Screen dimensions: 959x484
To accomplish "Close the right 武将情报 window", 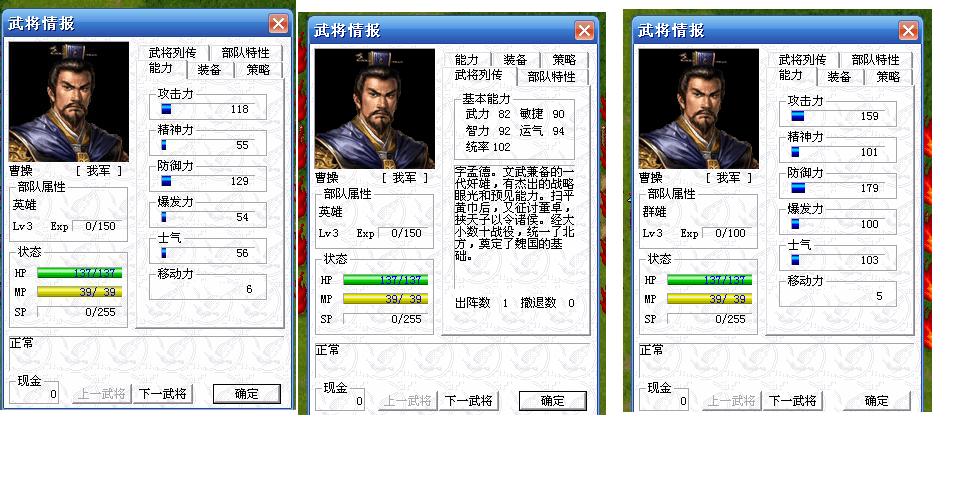I will (x=908, y=30).
